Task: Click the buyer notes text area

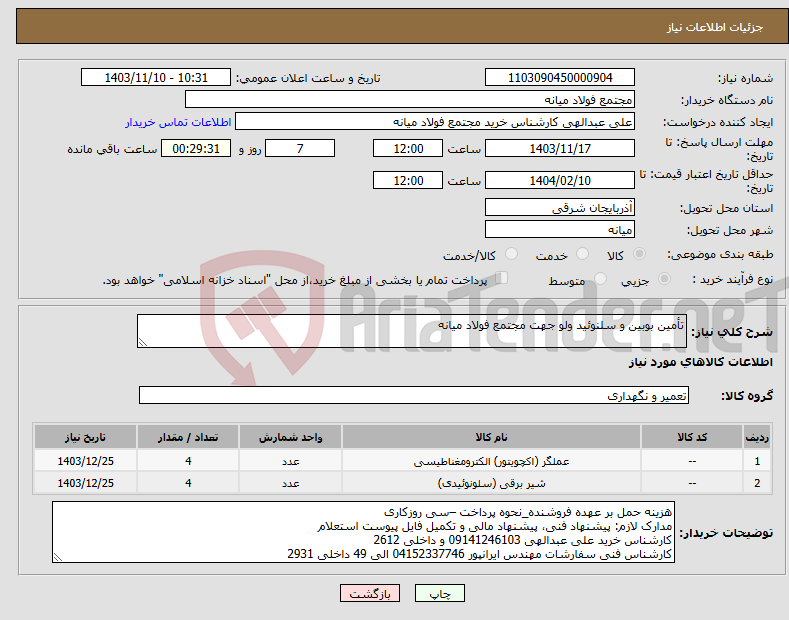Action: pyautogui.click(x=363, y=532)
